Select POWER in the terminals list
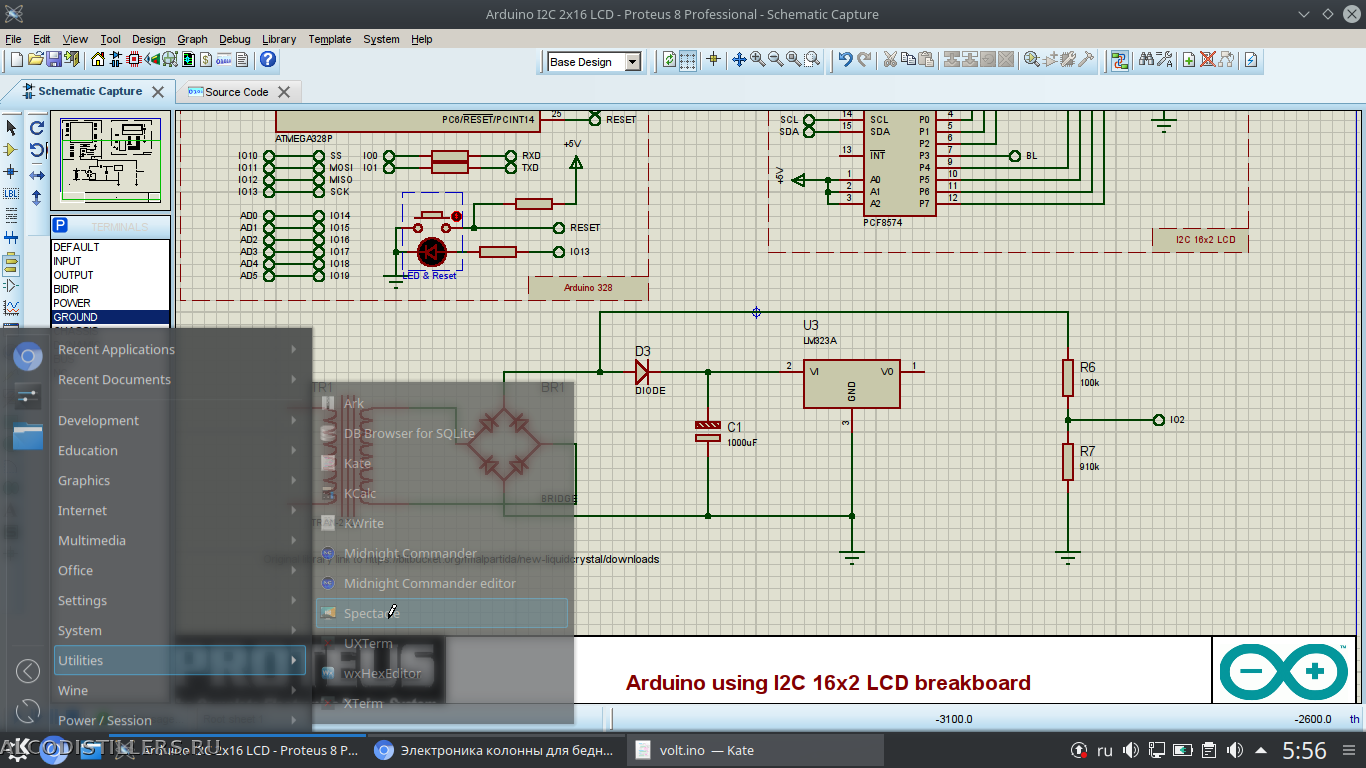1366x768 pixels. [x=111, y=303]
